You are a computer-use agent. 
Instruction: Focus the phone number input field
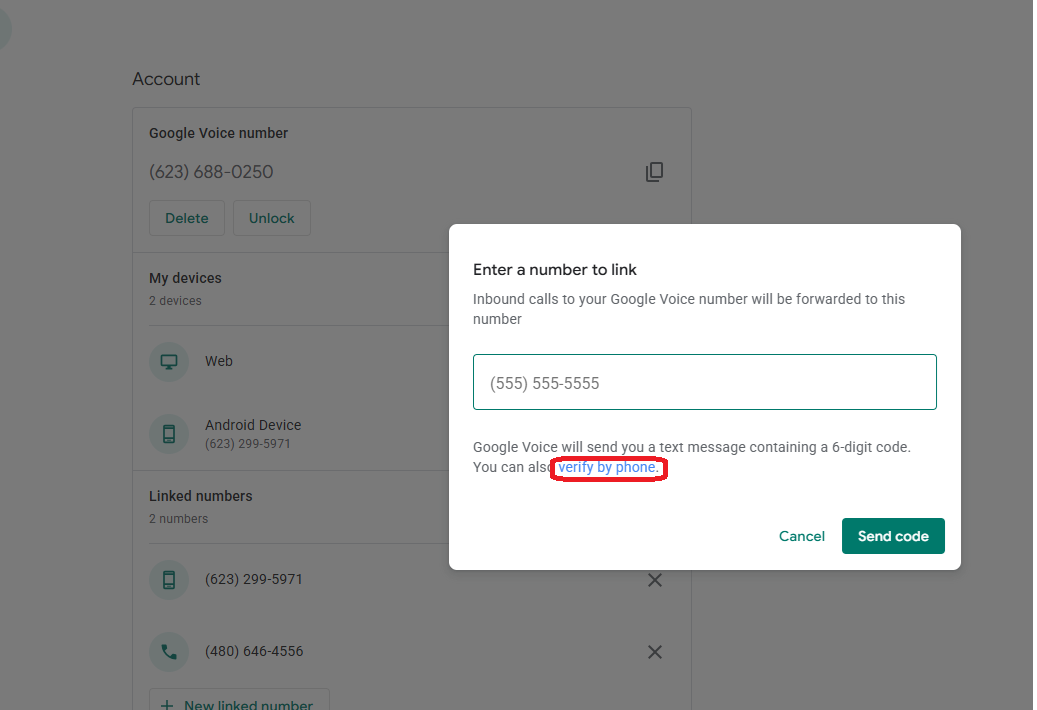pyautogui.click(x=704, y=382)
